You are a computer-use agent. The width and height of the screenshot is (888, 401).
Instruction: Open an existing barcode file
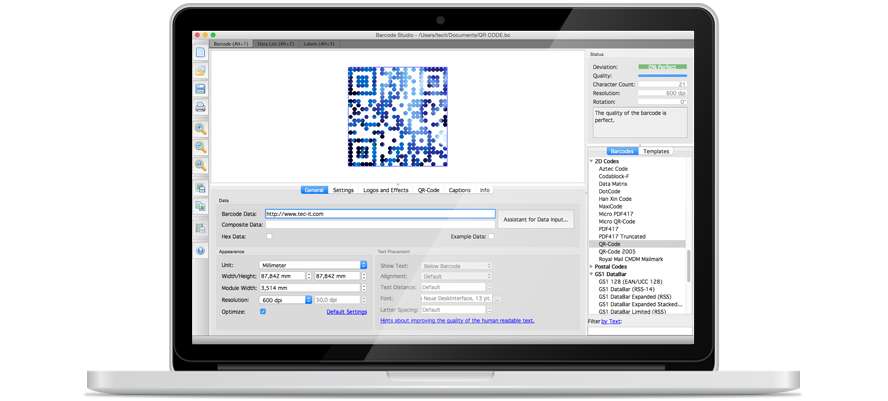click(200, 71)
